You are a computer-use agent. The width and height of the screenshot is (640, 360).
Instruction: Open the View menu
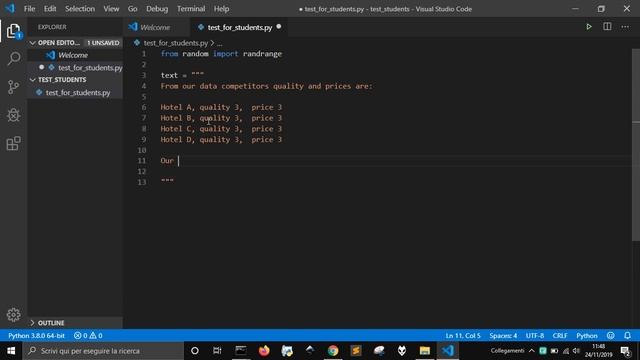click(x=111, y=9)
